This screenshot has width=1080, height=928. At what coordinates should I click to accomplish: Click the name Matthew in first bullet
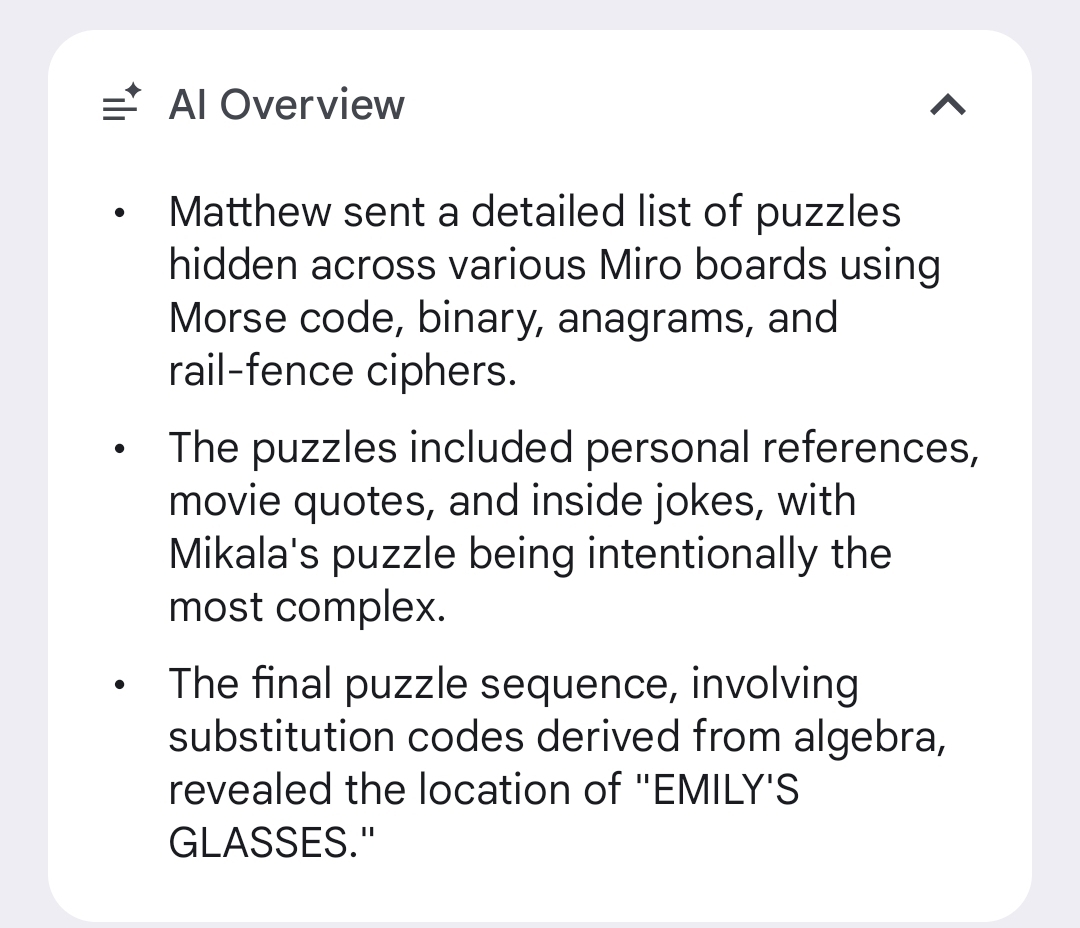249,213
